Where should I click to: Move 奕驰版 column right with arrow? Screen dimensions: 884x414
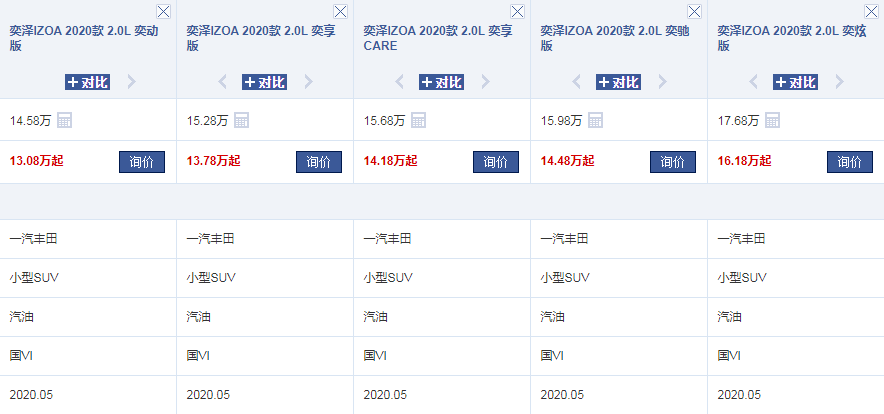[x=662, y=82]
